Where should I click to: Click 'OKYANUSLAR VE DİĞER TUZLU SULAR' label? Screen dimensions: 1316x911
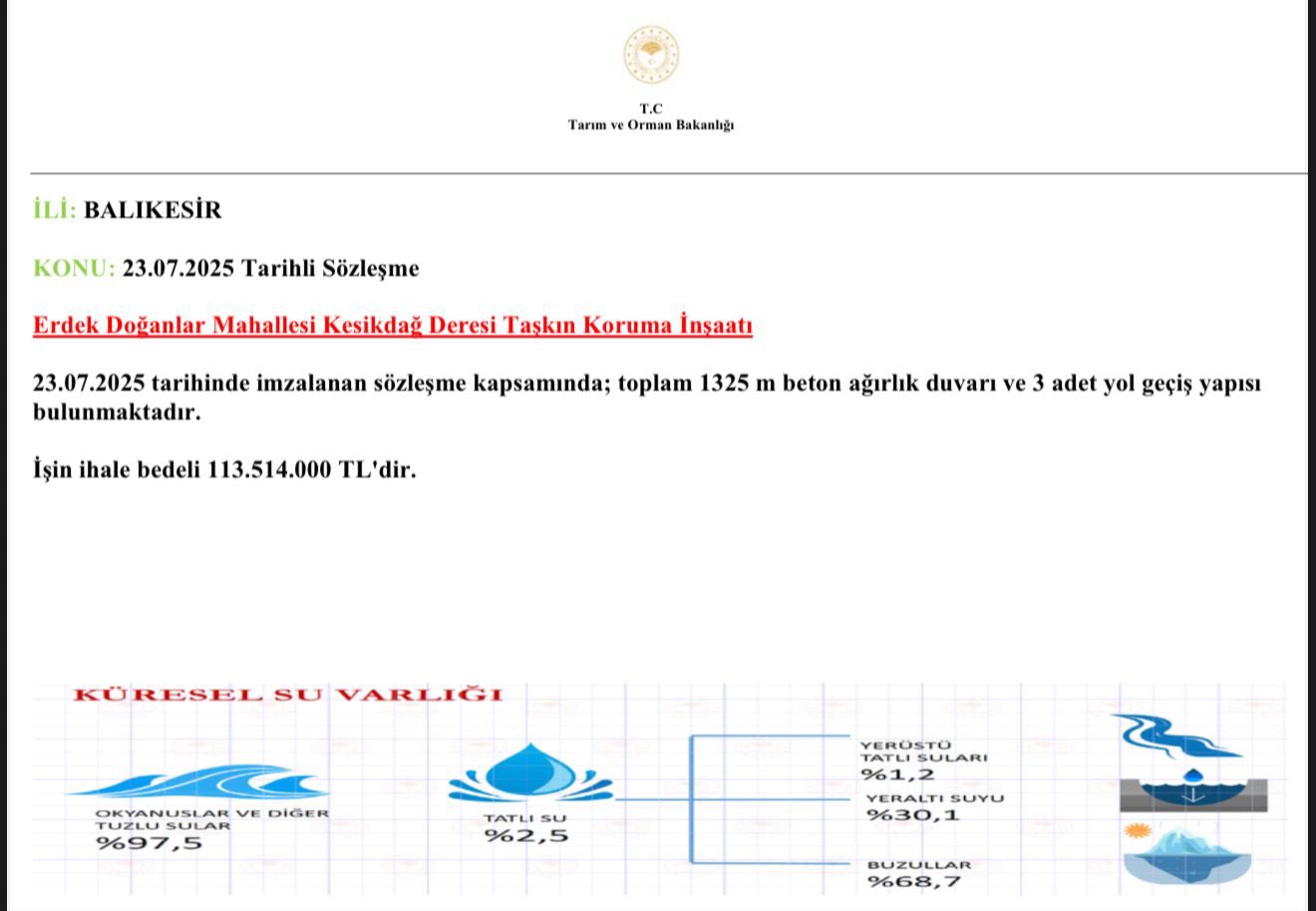coord(211,819)
